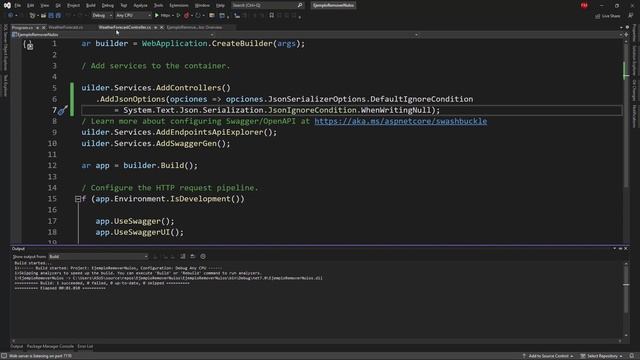
Task: Switch to the Program.cs tab
Action: pyautogui.click(x=22, y=27)
